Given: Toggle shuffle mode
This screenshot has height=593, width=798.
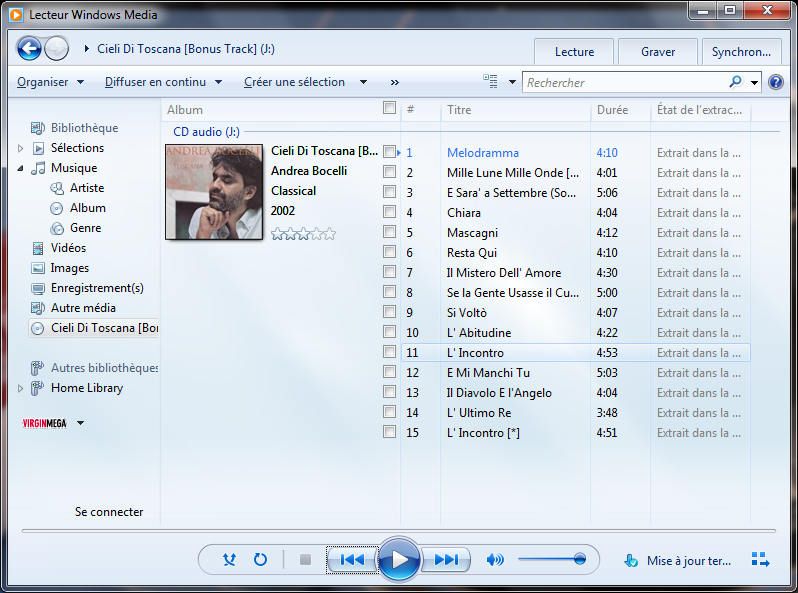Looking at the screenshot, I should (x=230, y=560).
